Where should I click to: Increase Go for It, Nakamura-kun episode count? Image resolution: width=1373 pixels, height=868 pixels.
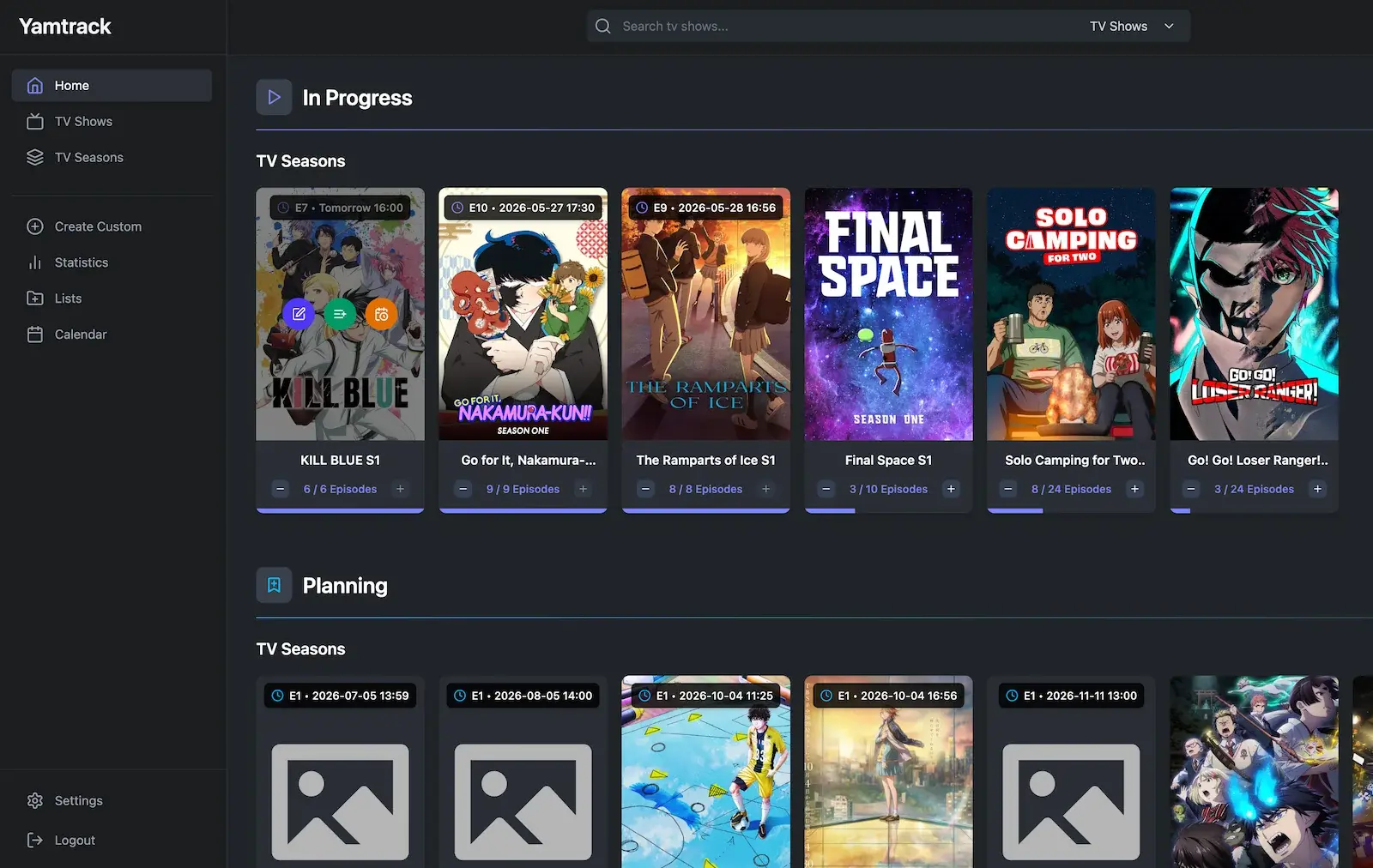pos(584,489)
